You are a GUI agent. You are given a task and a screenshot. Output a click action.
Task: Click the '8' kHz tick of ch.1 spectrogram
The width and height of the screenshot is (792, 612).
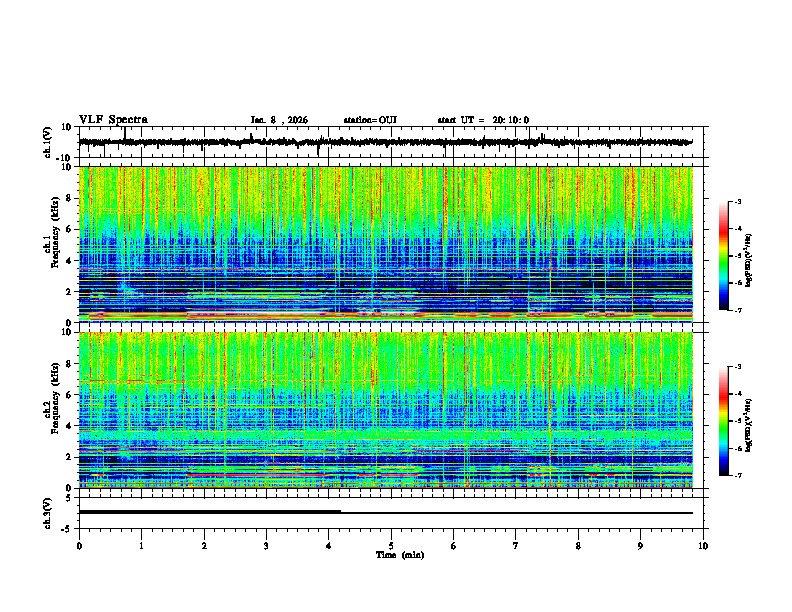69,198
